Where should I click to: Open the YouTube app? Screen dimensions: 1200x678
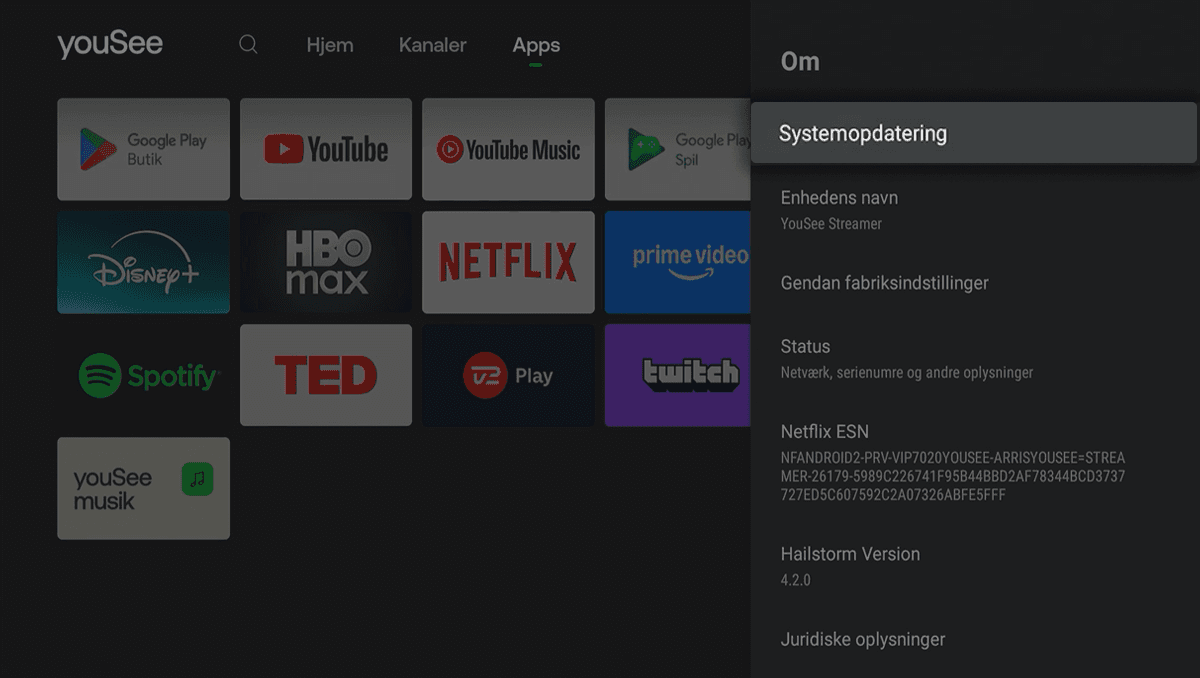click(x=325, y=149)
